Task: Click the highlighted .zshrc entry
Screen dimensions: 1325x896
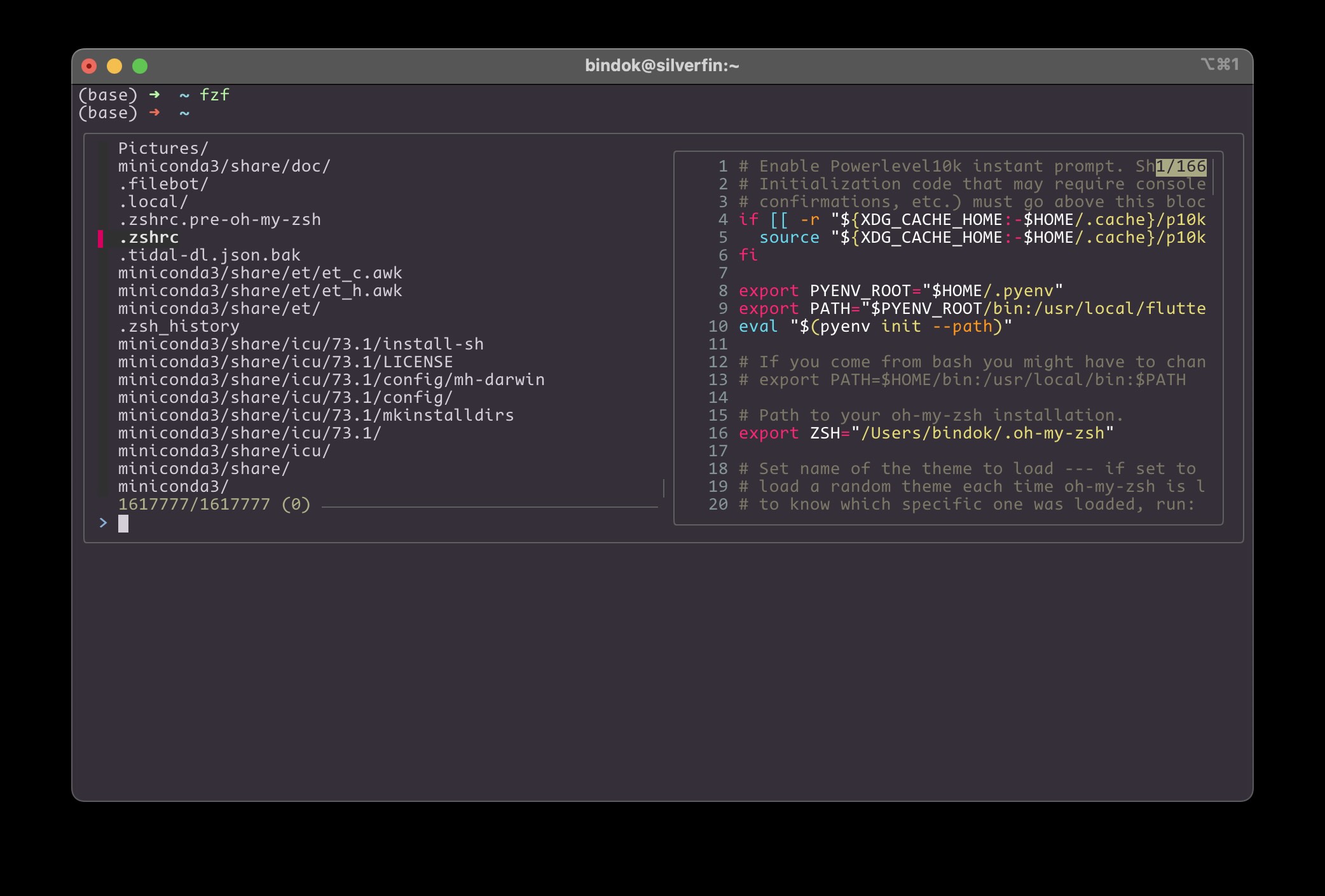Action: click(148, 237)
